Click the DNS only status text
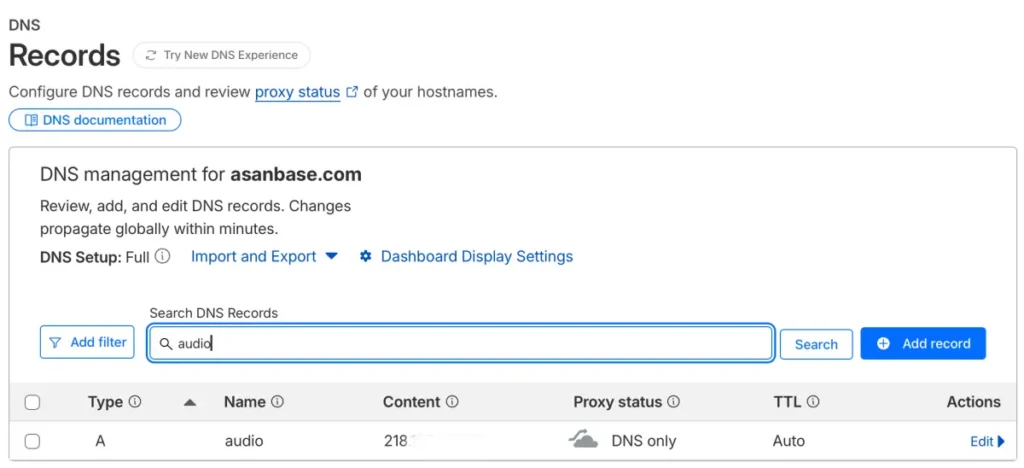The height and width of the screenshot is (468, 1024). pos(644,441)
